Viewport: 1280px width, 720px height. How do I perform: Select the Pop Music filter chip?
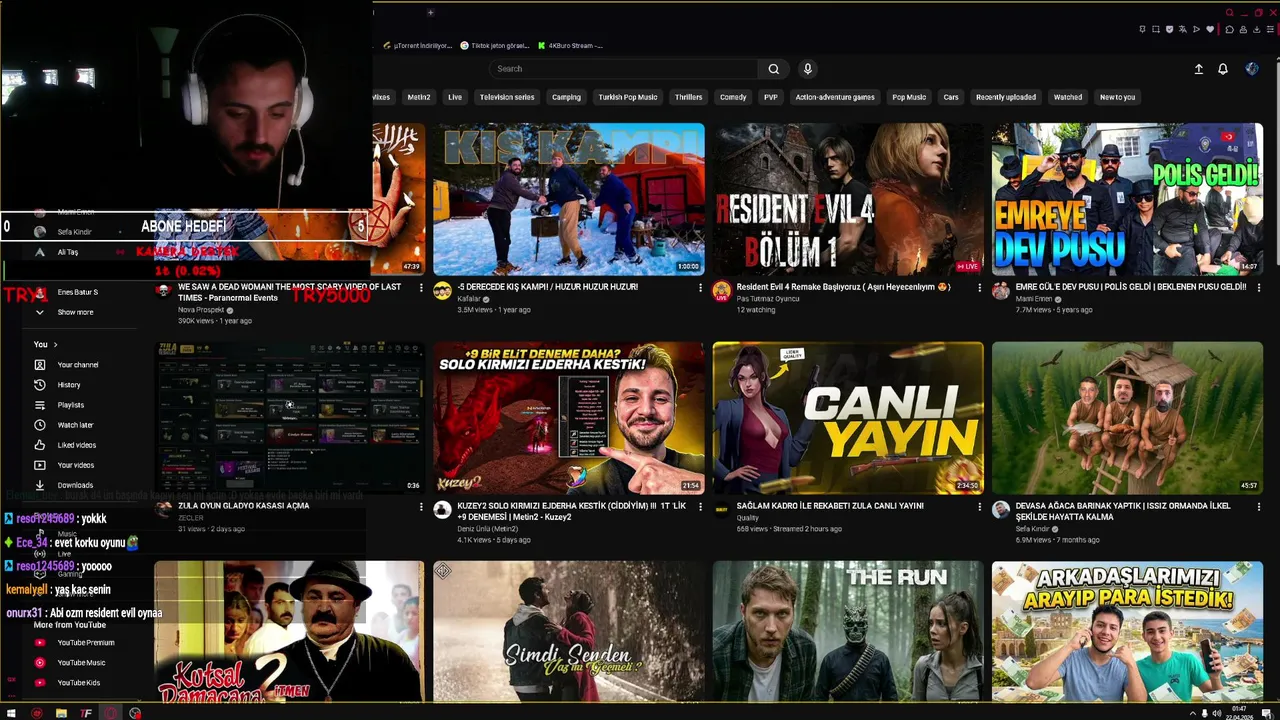pyautogui.click(x=909, y=97)
